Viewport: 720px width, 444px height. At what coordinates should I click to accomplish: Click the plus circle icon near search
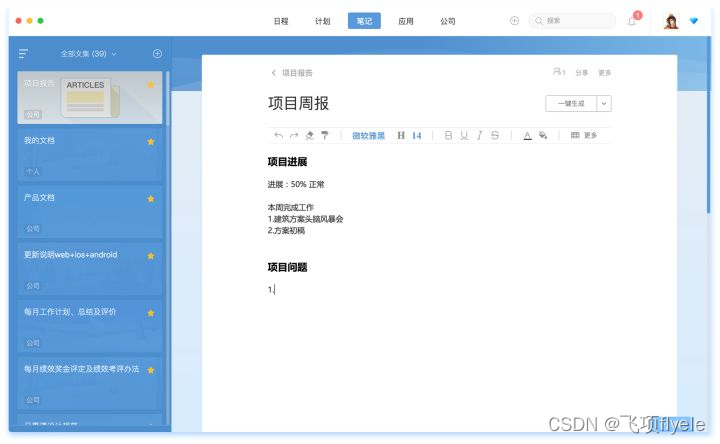point(514,21)
